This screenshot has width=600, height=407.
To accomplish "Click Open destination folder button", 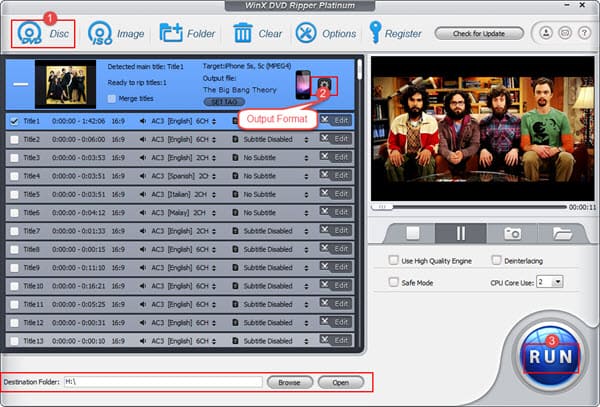I will click(341, 382).
